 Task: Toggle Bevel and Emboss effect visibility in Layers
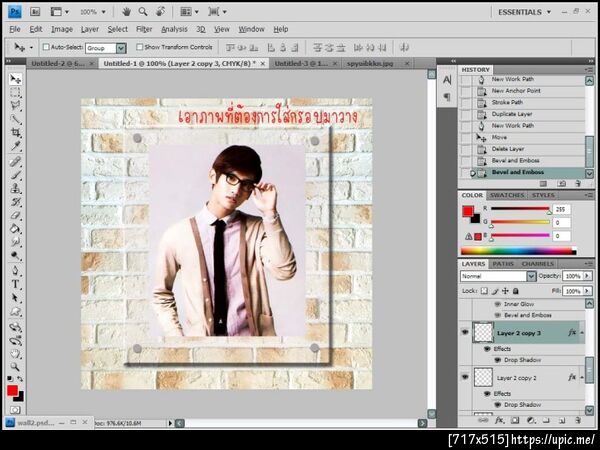pos(497,315)
